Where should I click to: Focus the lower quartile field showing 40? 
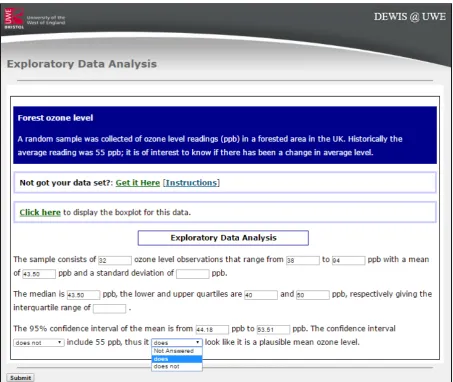click(x=261, y=295)
